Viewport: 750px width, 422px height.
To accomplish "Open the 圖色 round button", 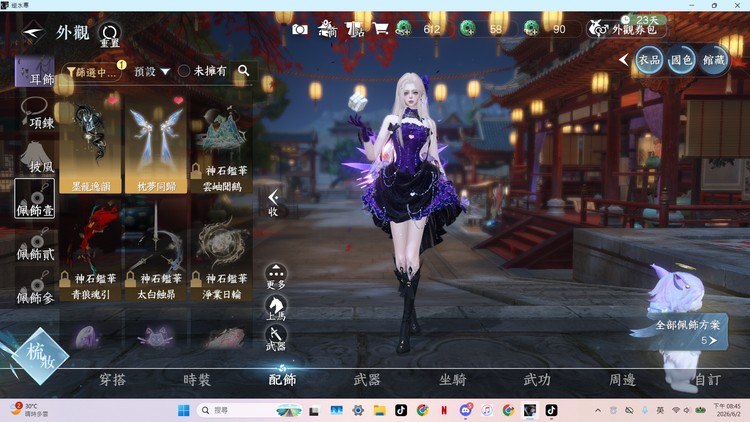I will click(681, 60).
